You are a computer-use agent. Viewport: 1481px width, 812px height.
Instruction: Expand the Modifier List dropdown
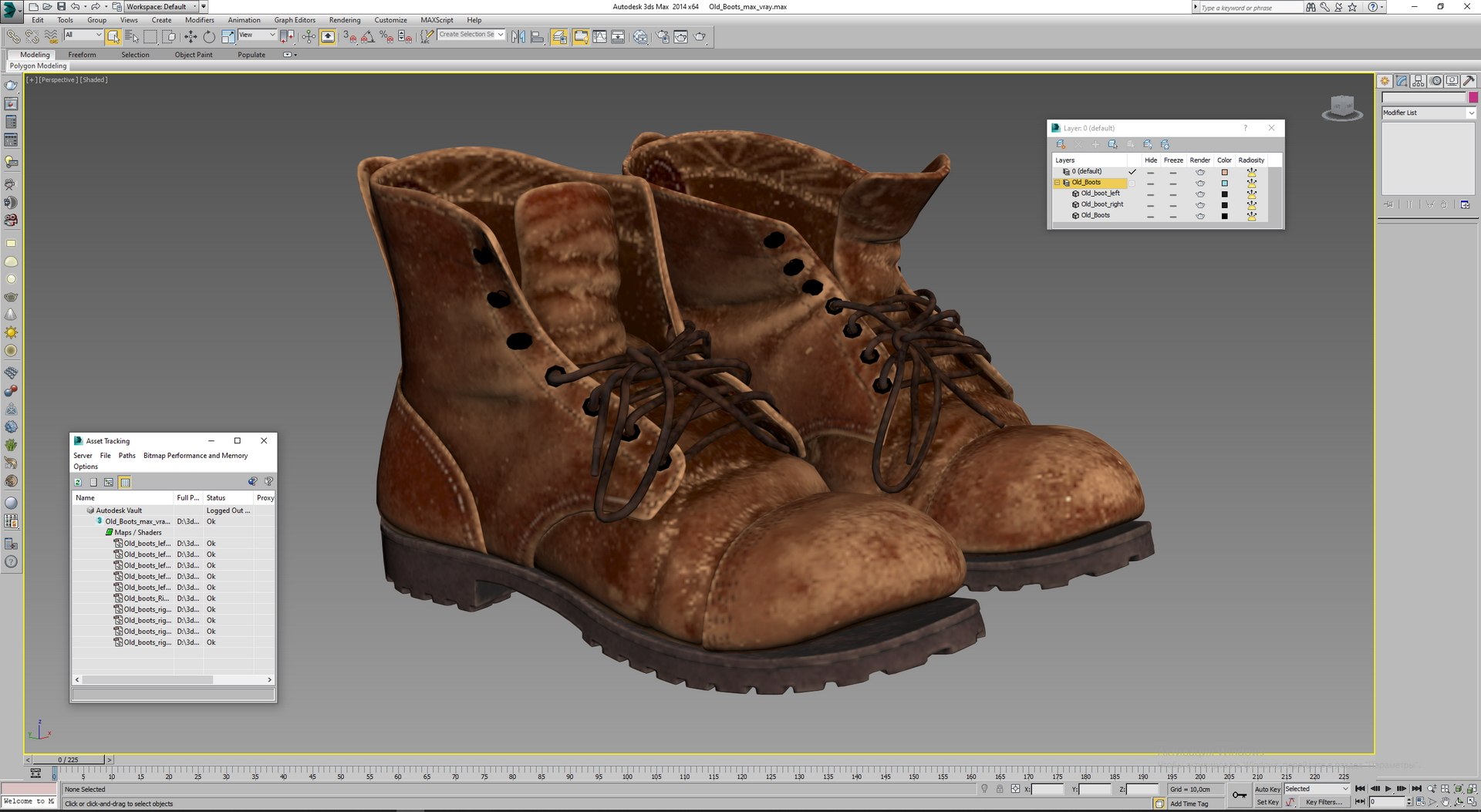1428,113
